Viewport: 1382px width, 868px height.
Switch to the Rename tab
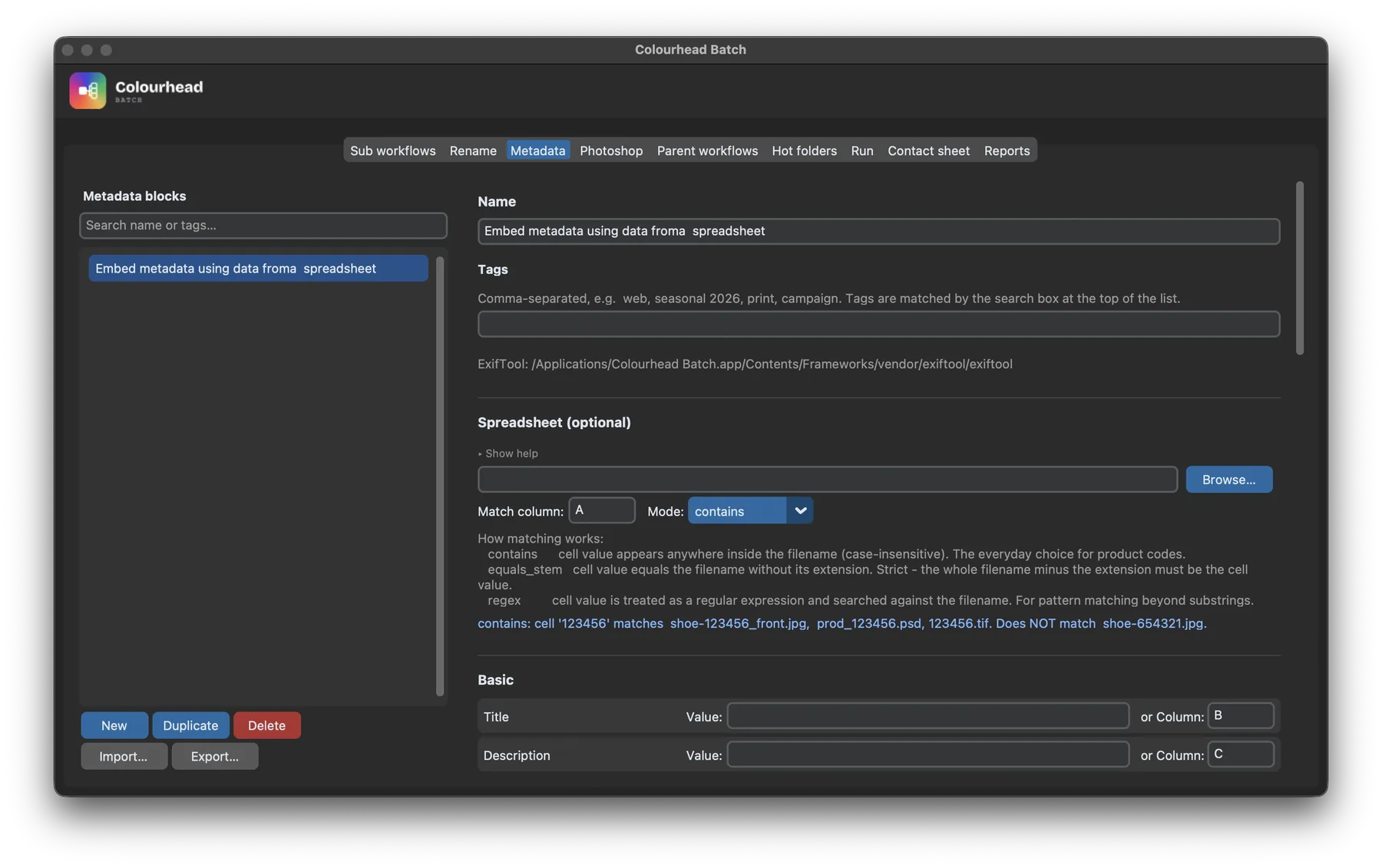click(x=472, y=150)
